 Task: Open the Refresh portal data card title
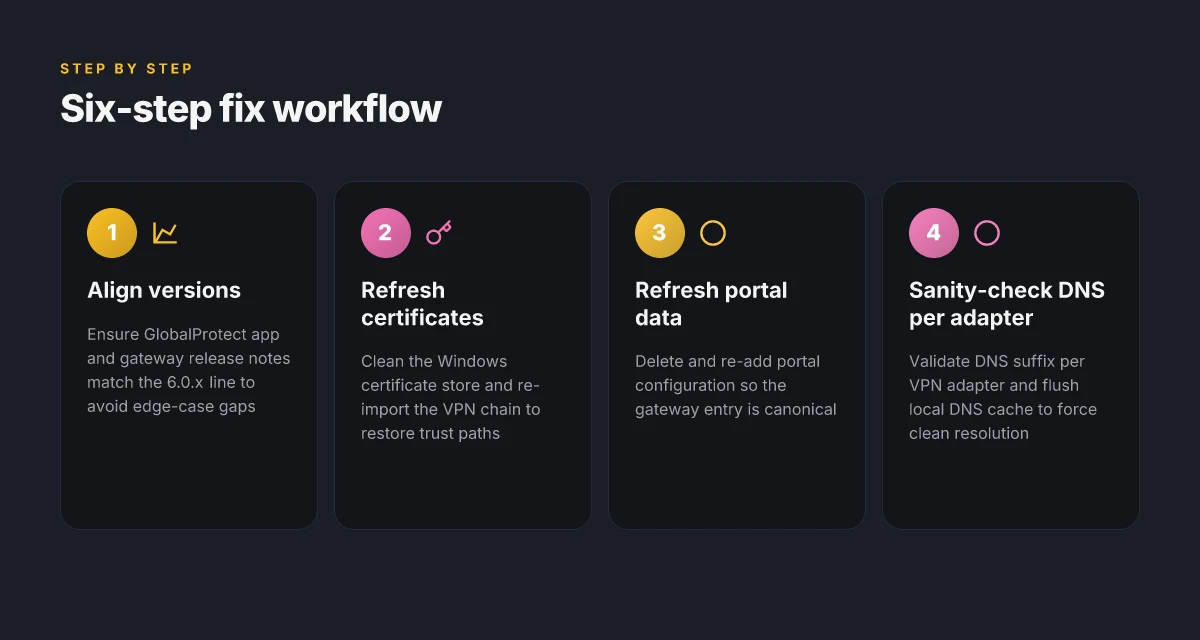[711, 304]
